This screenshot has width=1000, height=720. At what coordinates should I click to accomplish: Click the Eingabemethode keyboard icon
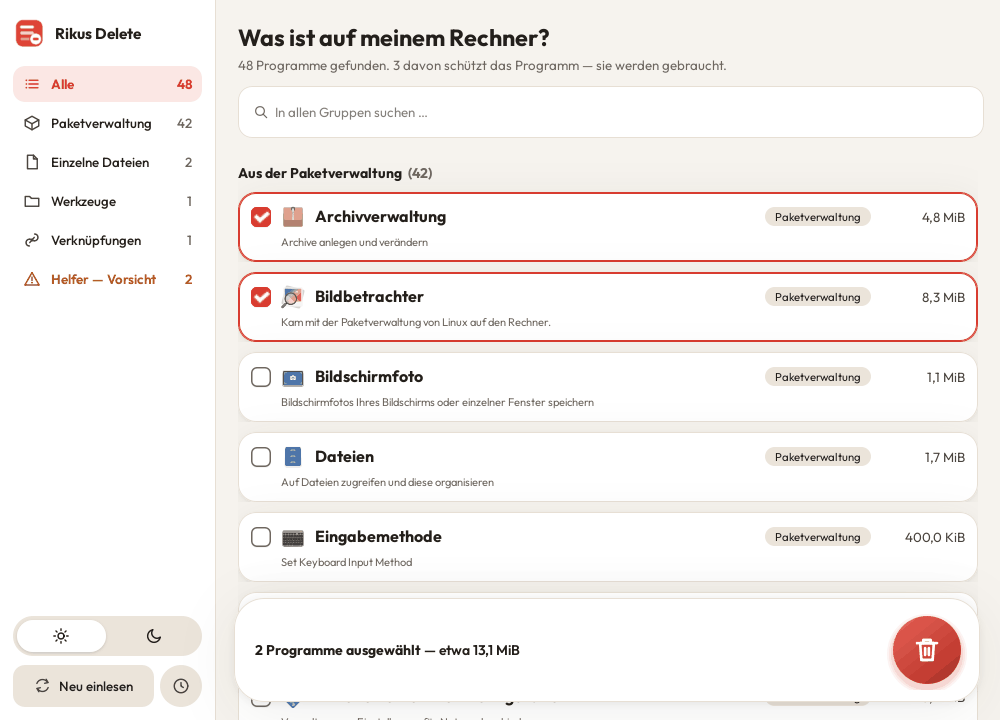click(x=293, y=538)
